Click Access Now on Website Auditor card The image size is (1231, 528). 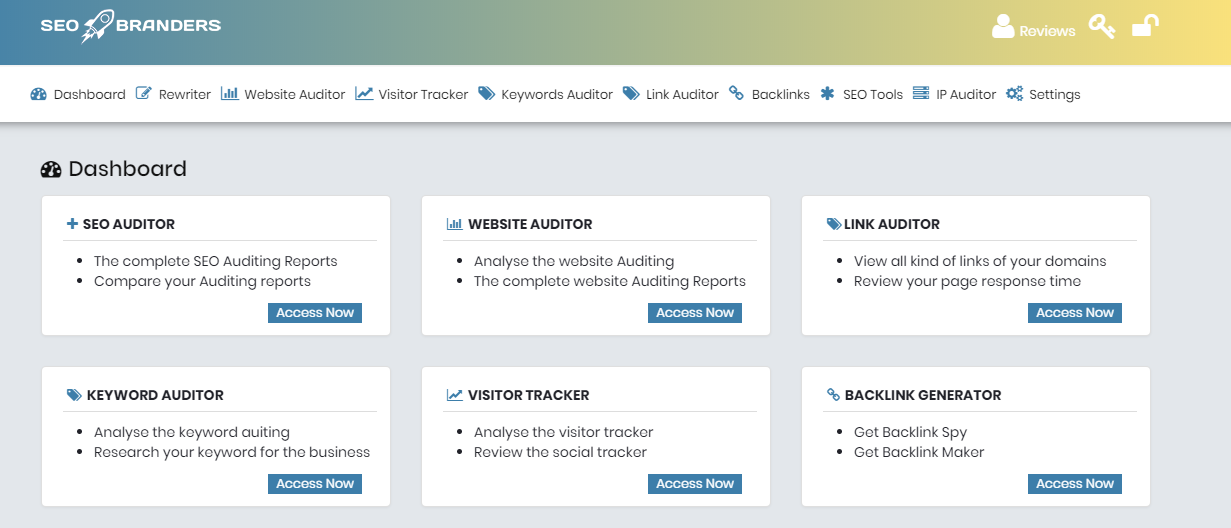click(695, 313)
